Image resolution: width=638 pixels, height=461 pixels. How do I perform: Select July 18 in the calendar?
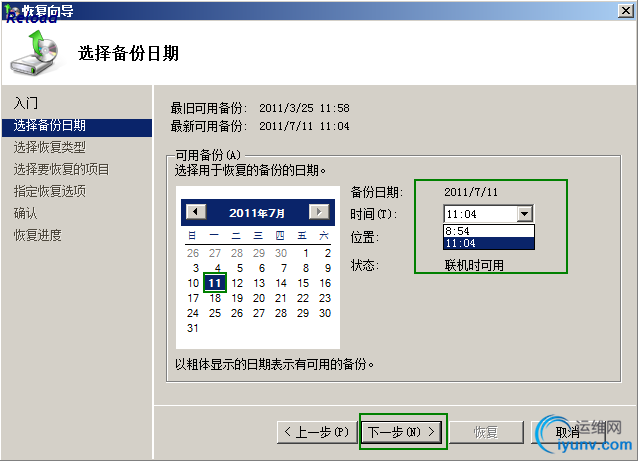point(215,298)
